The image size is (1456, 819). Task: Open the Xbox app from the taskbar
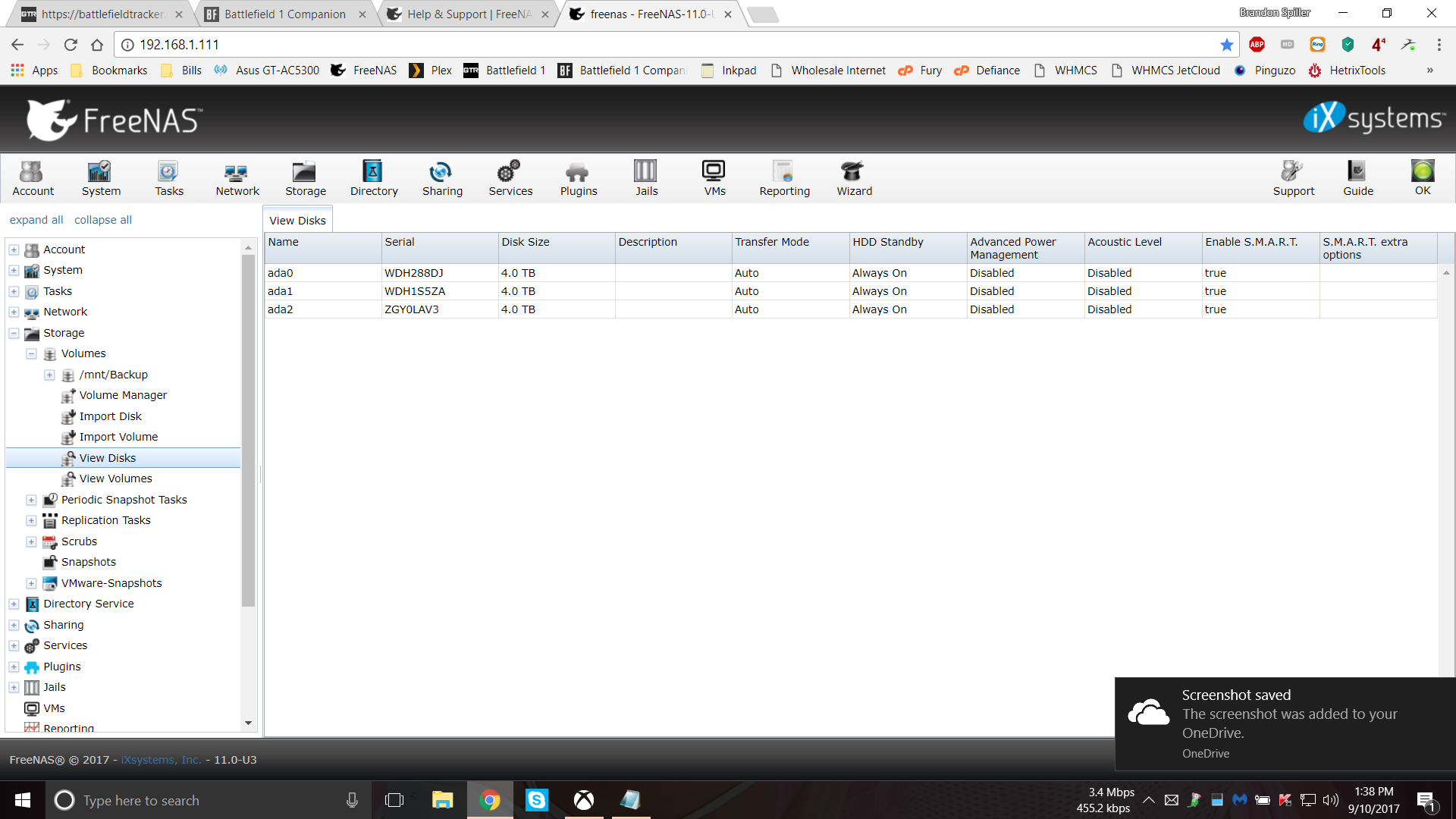point(583,800)
